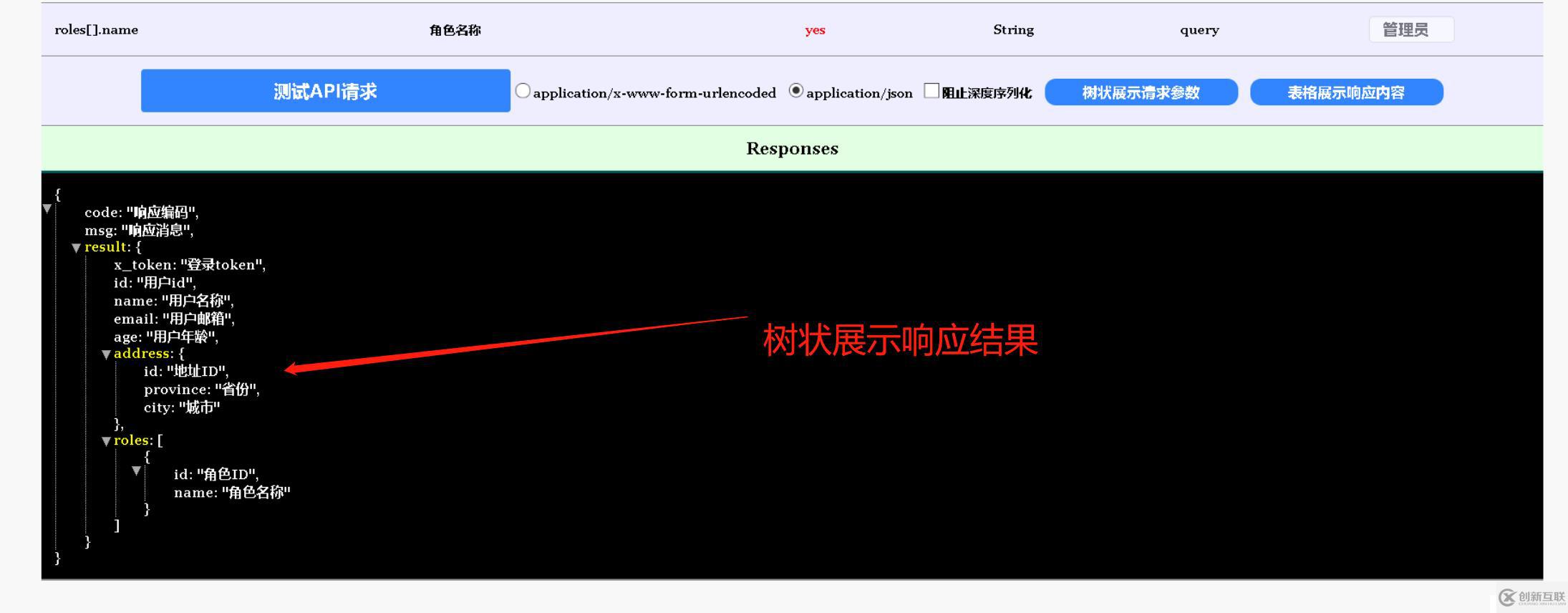Viewport: 1568px width, 613px height.
Task: Click 表格展示响应内容 button
Action: click(1346, 92)
